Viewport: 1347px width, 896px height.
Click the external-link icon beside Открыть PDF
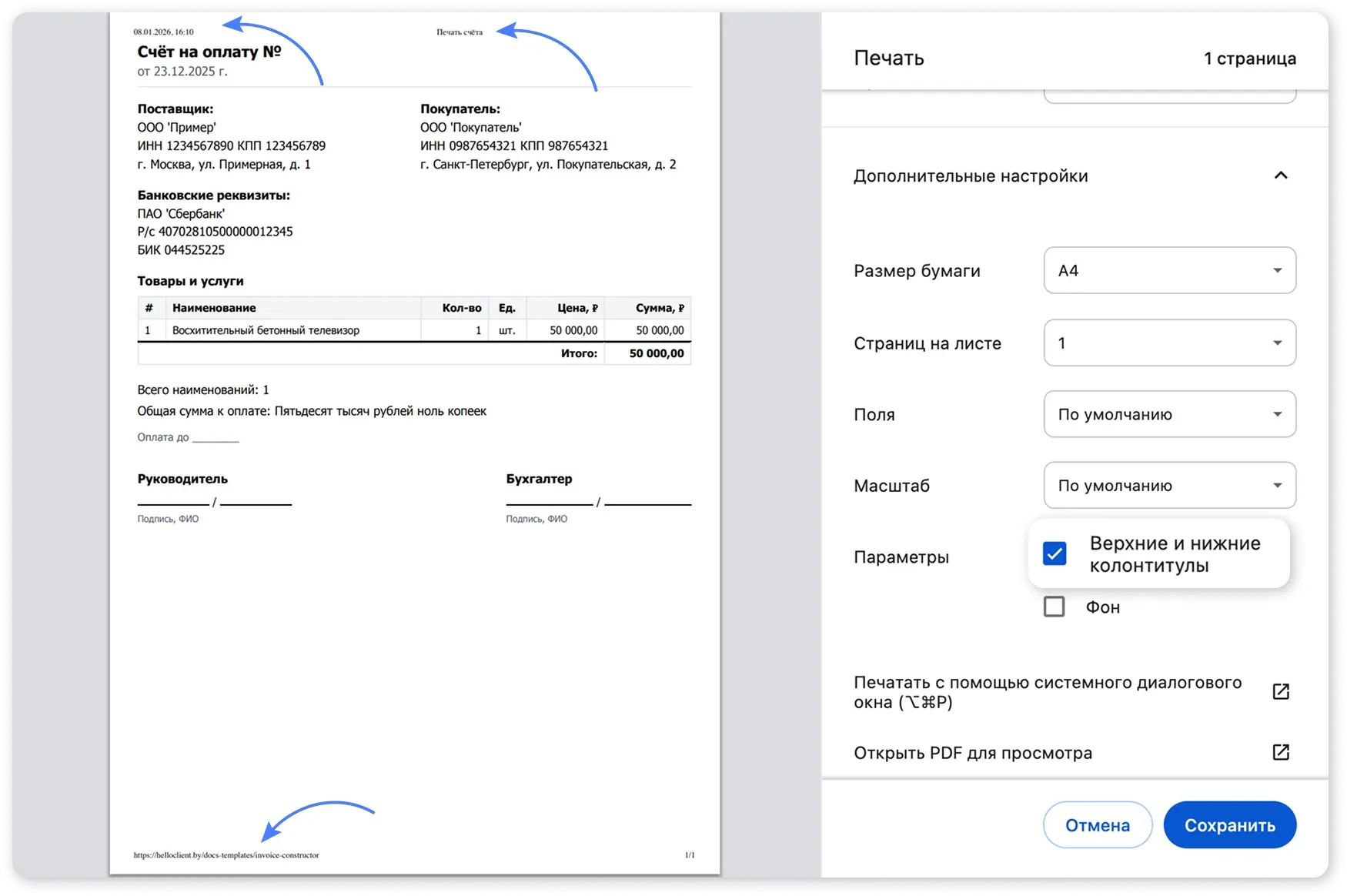tap(1280, 752)
